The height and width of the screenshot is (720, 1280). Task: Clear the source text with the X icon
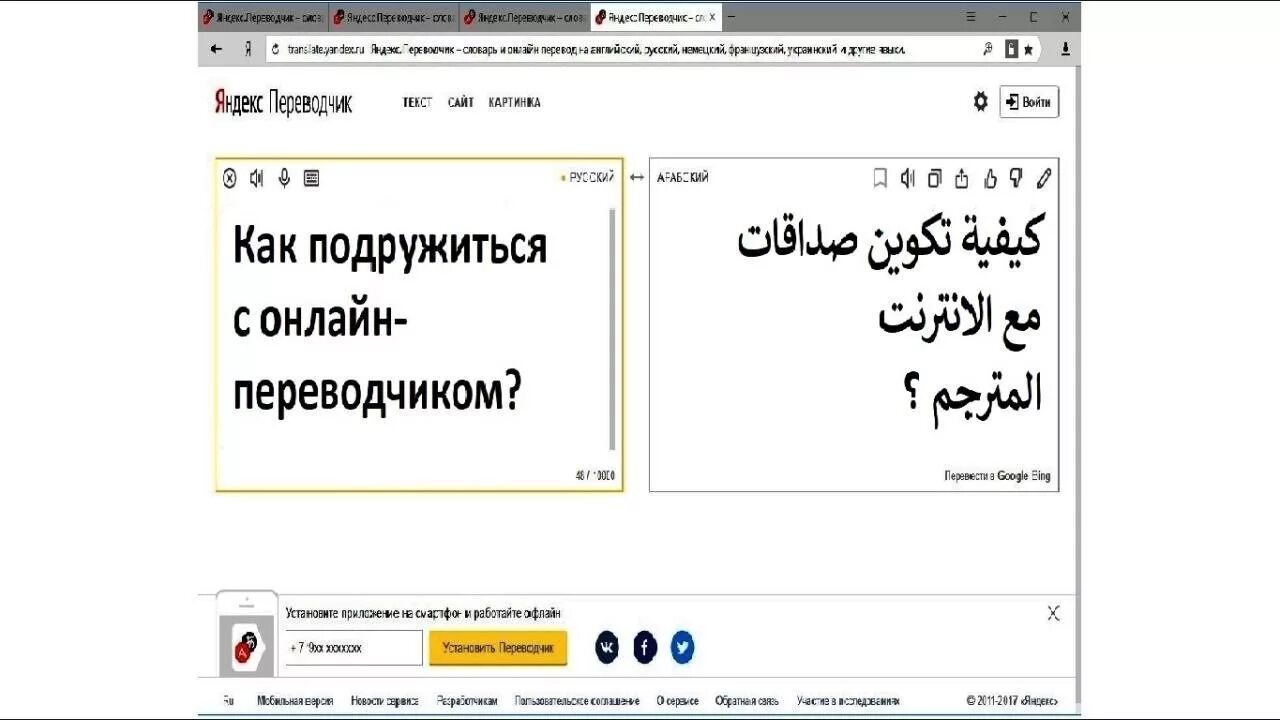click(230, 178)
